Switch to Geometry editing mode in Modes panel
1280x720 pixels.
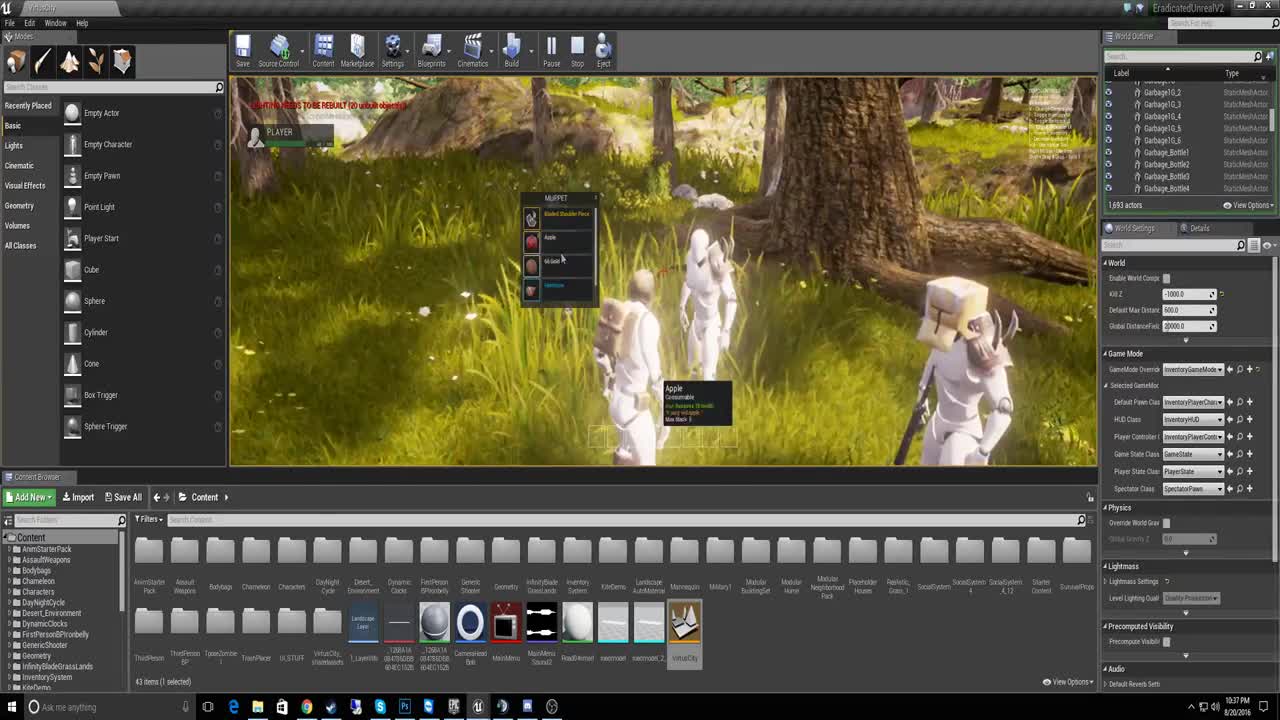pyautogui.click(x=121, y=61)
